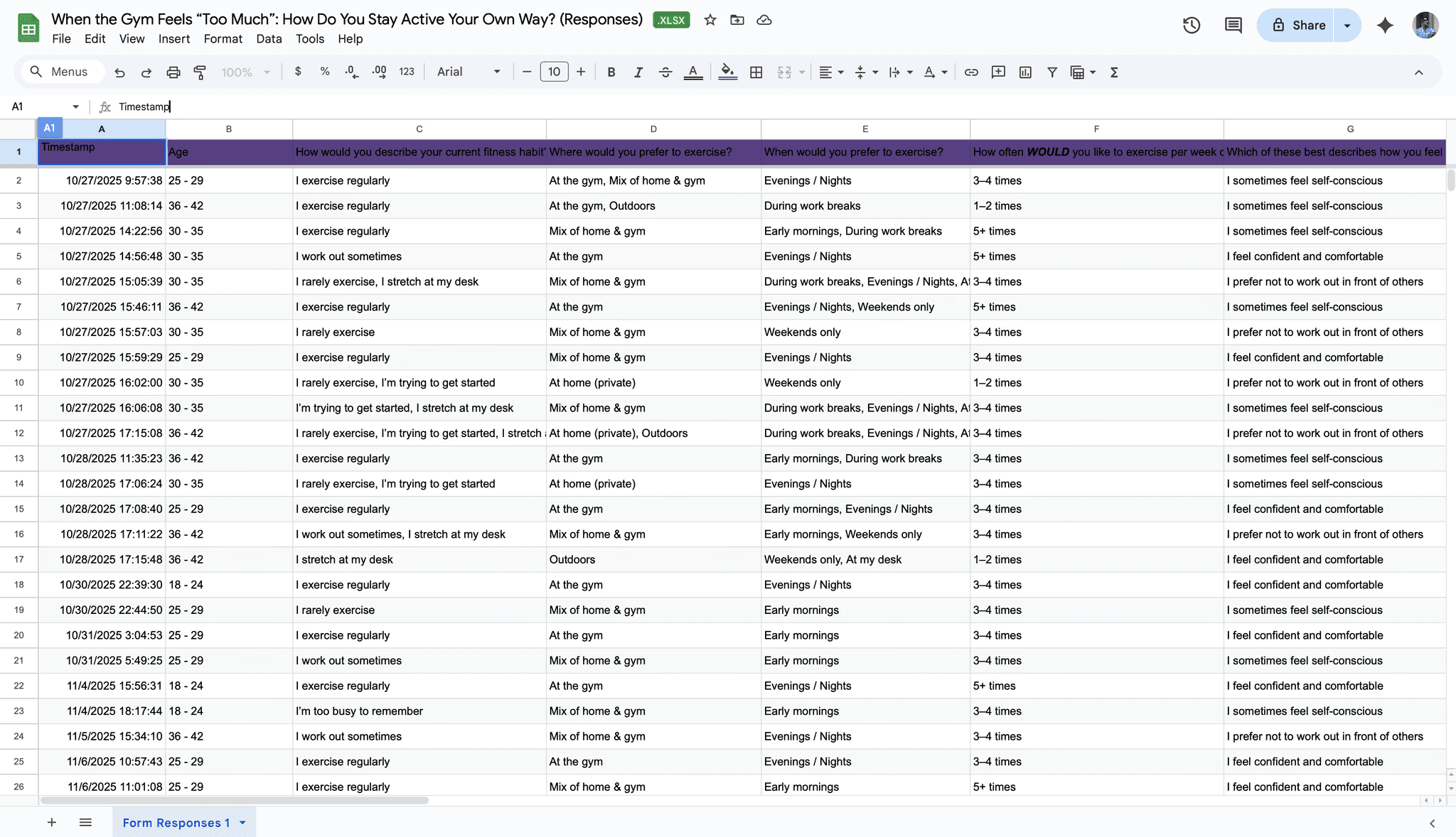Toggle bold formatting

611,72
